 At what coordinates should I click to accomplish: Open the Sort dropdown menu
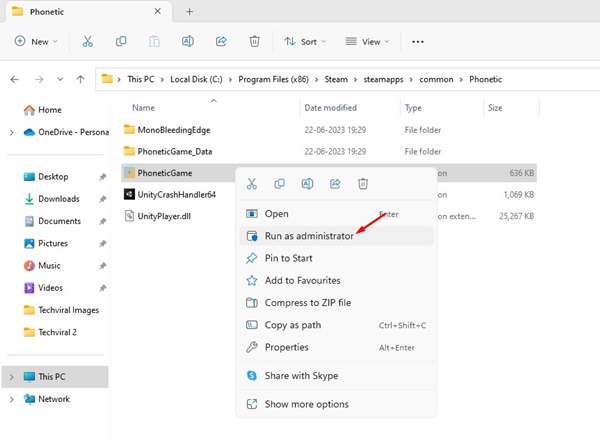[x=305, y=41]
